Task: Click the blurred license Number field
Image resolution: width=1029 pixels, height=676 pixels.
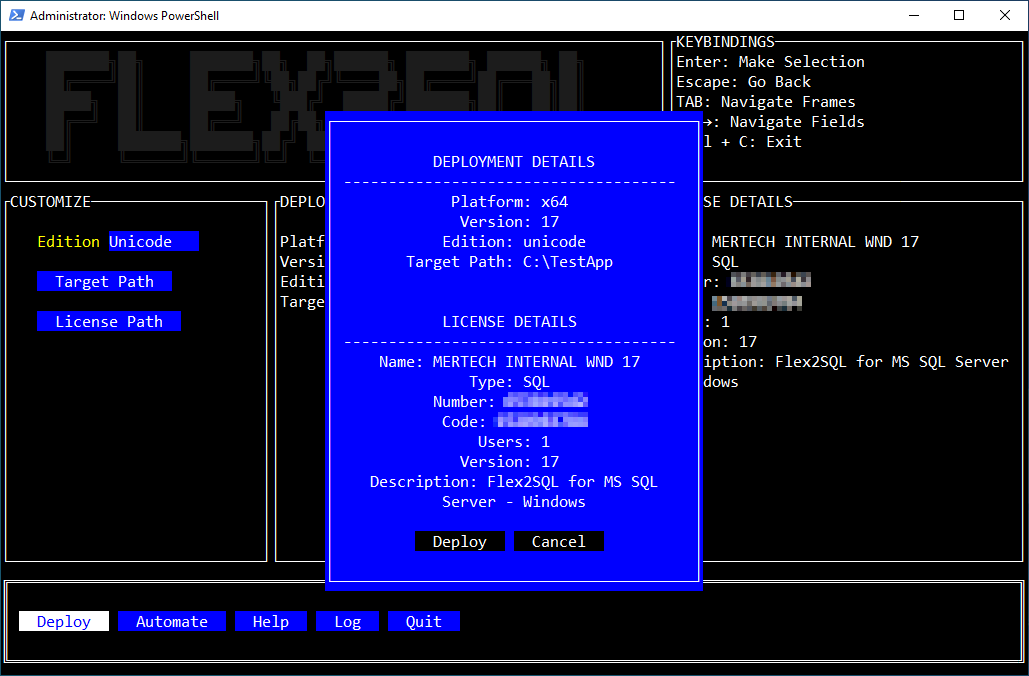Action: pyautogui.click(x=546, y=401)
